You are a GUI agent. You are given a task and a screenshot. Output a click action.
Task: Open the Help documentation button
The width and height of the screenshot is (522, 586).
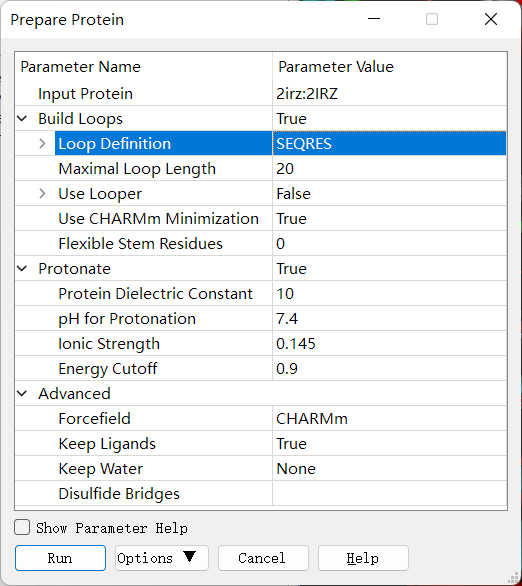tap(363, 558)
